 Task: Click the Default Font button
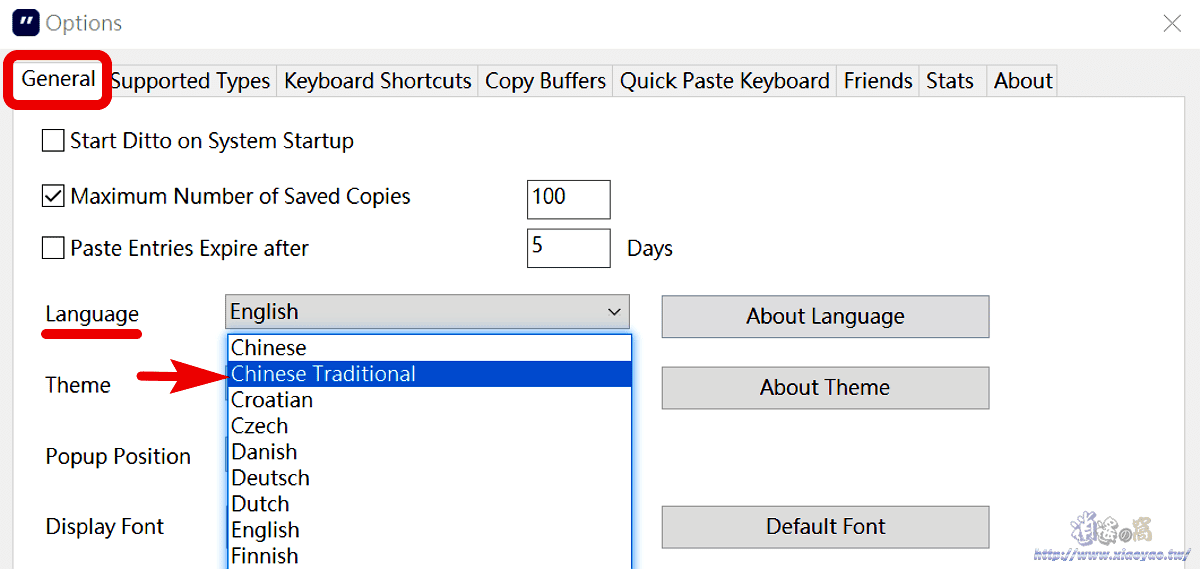click(x=825, y=527)
